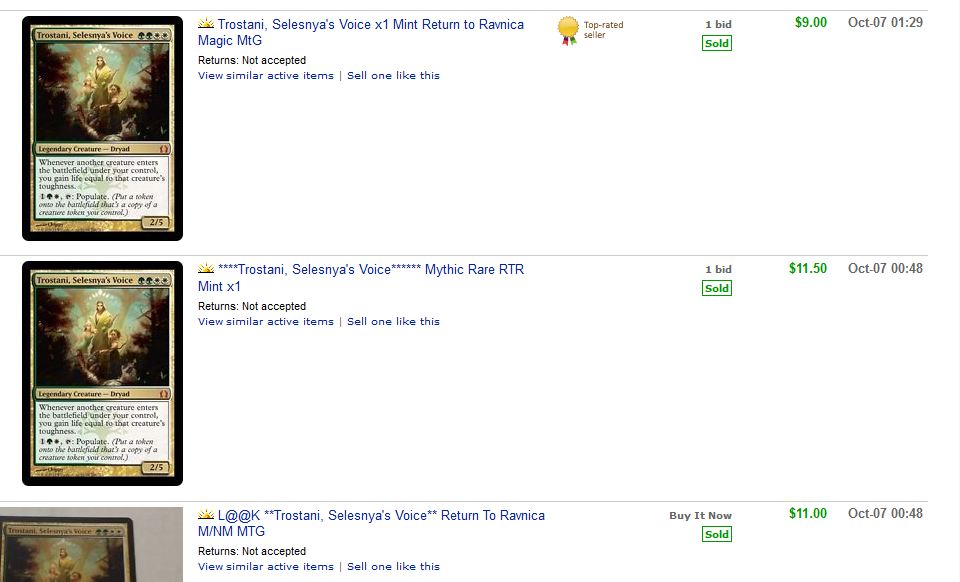
Task: Select 'Sell one like this' under the $9.00 listing
Action: pyautogui.click(x=393, y=76)
